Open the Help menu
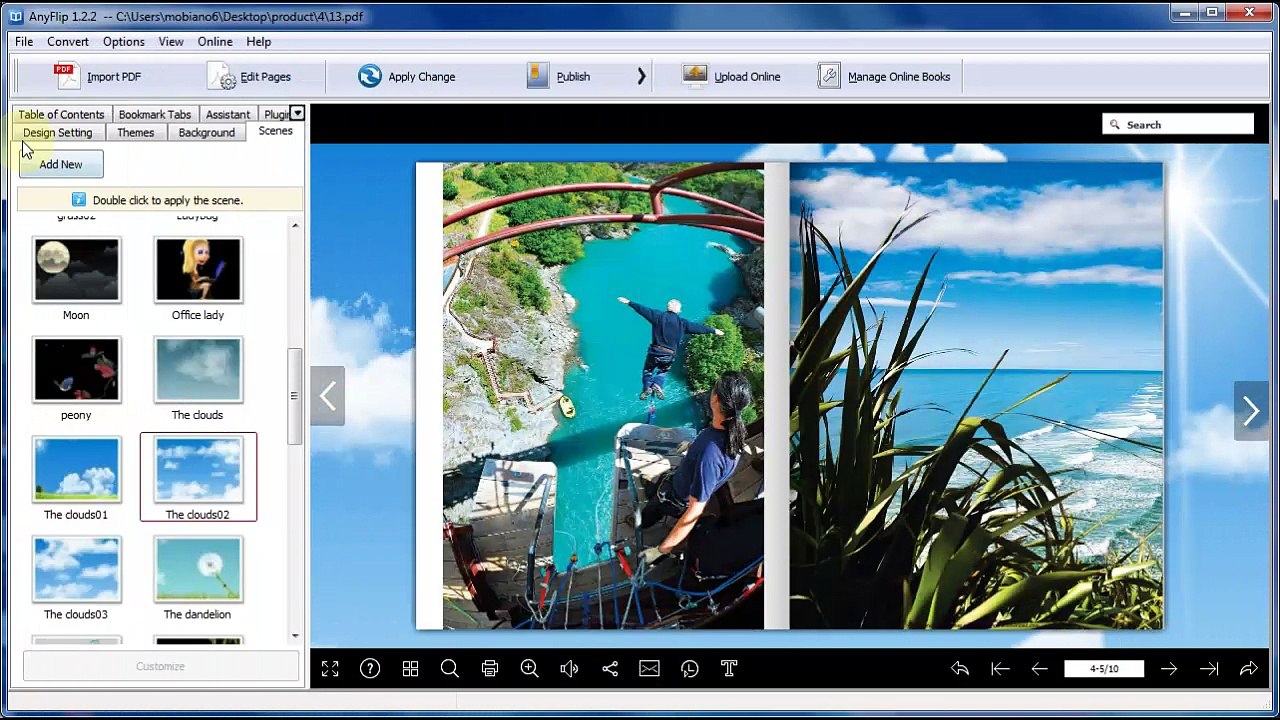 click(x=259, y=42)
